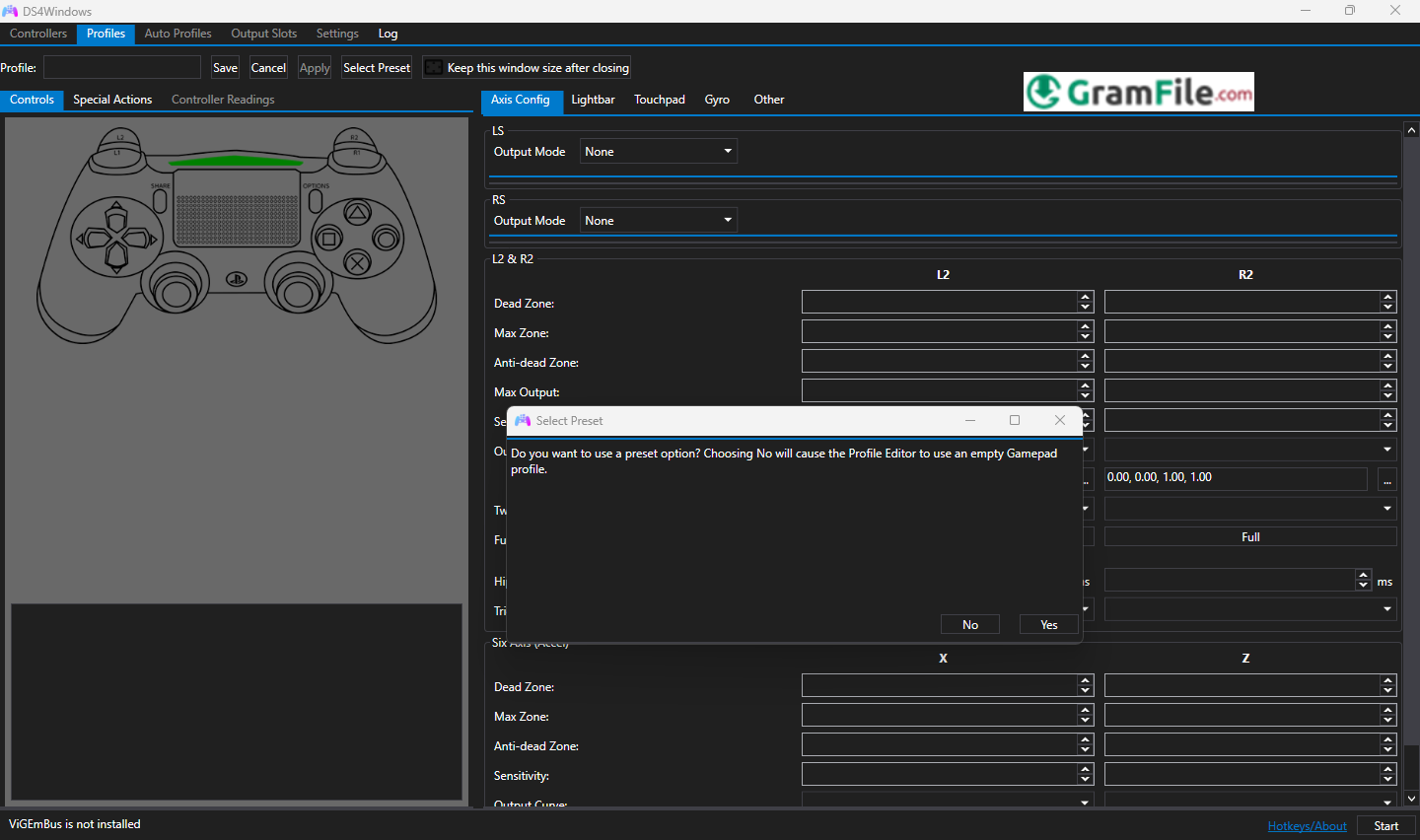The width and height of the screenshot is (1420, 840).
Task: Click the green lightbar on the controller
Action: coord(236,161)
